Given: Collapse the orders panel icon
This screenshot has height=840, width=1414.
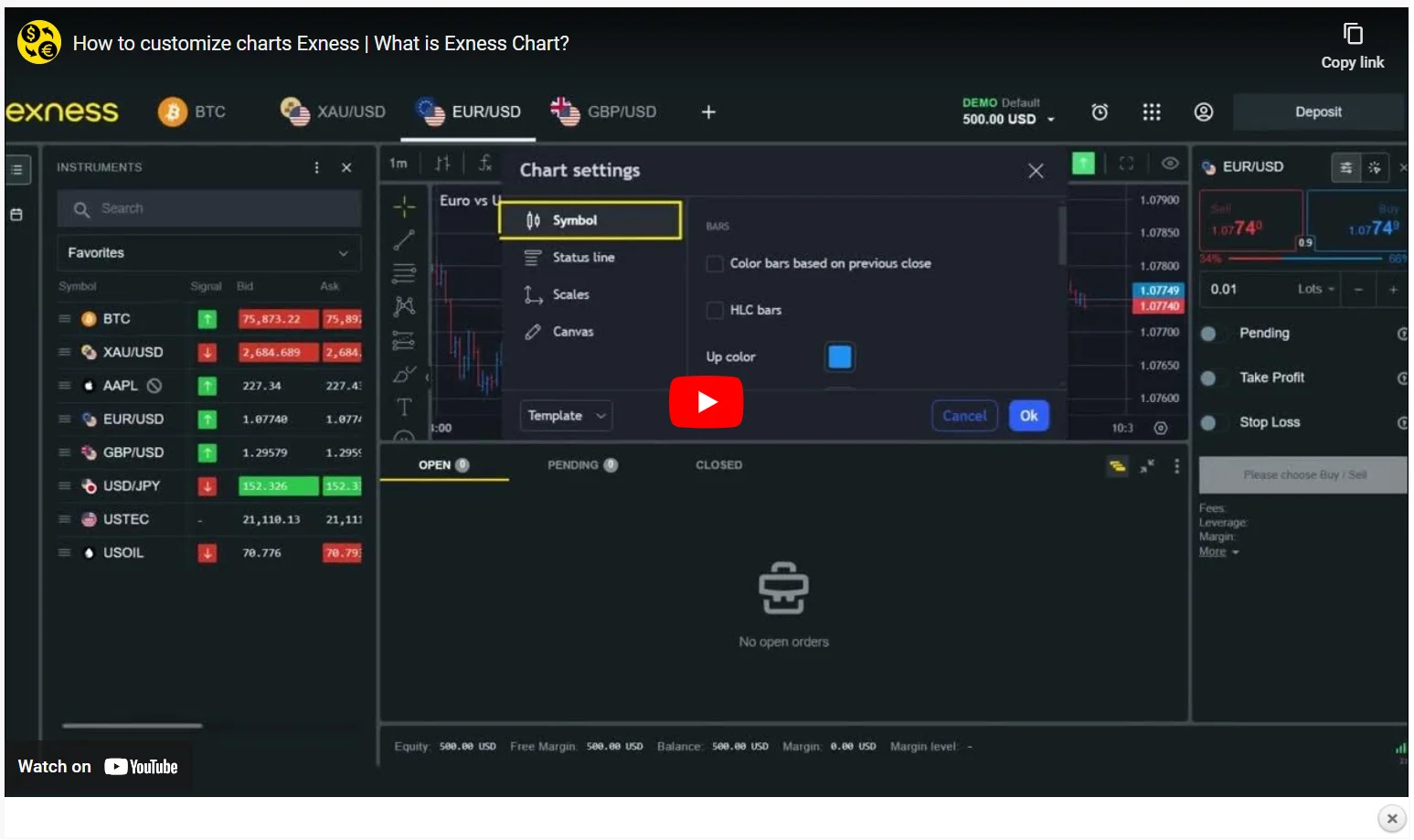Looking at the screenshot, I should click(1147, 466).
